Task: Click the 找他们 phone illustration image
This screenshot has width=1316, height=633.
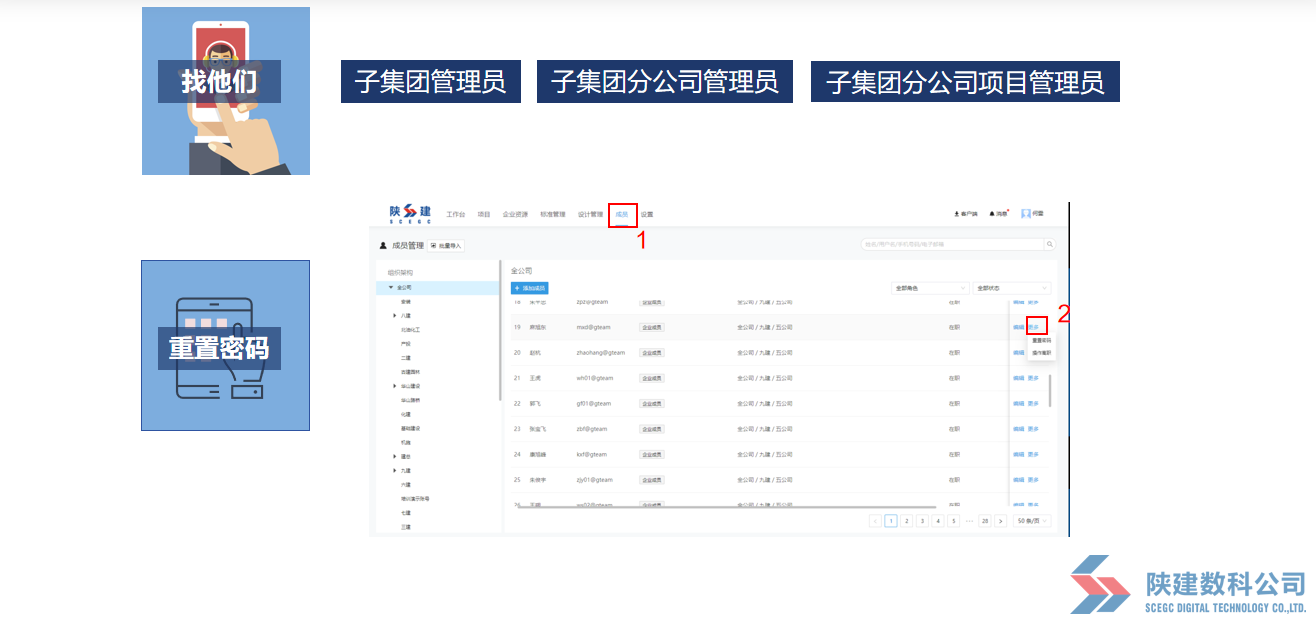Action: click(225, 91)
